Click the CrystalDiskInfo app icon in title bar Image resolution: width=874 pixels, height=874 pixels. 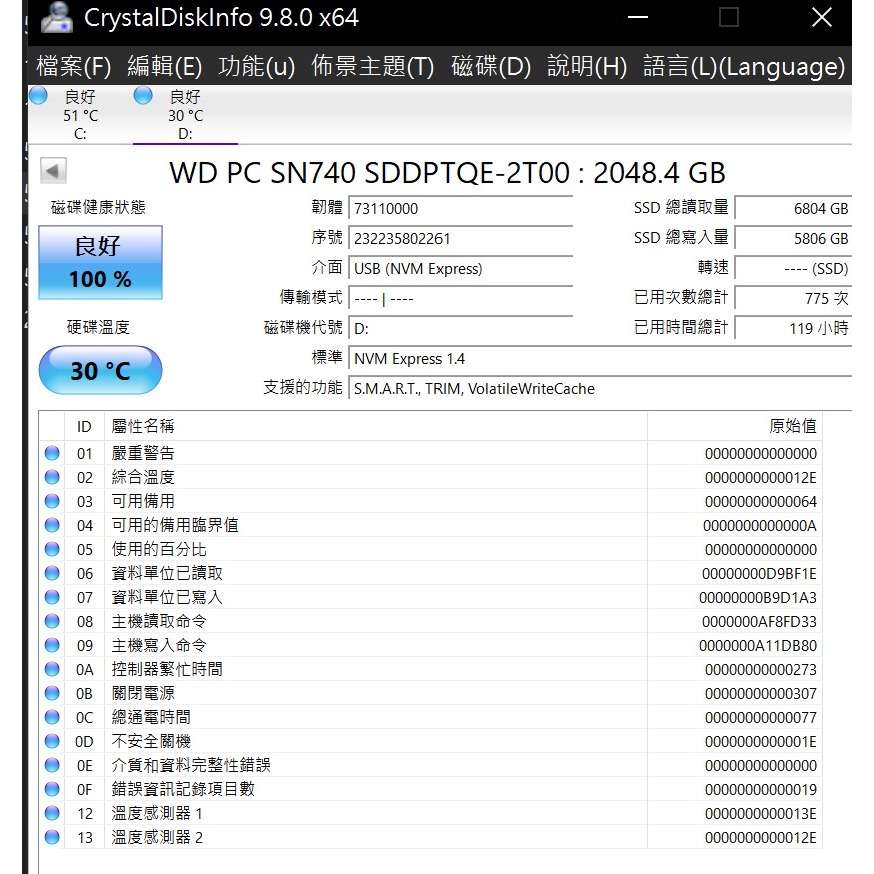point(57,17)
